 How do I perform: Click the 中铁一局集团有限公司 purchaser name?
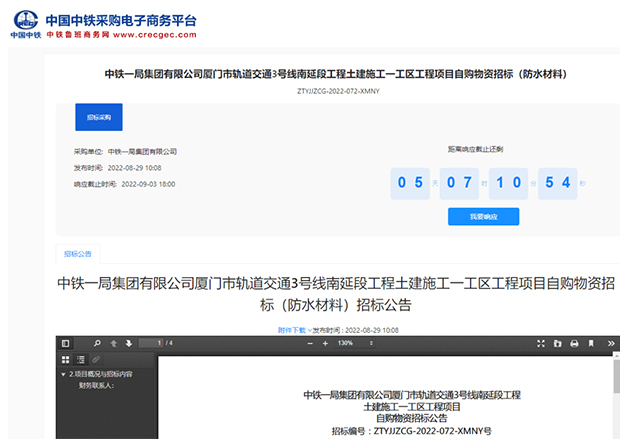click(142, 151)
